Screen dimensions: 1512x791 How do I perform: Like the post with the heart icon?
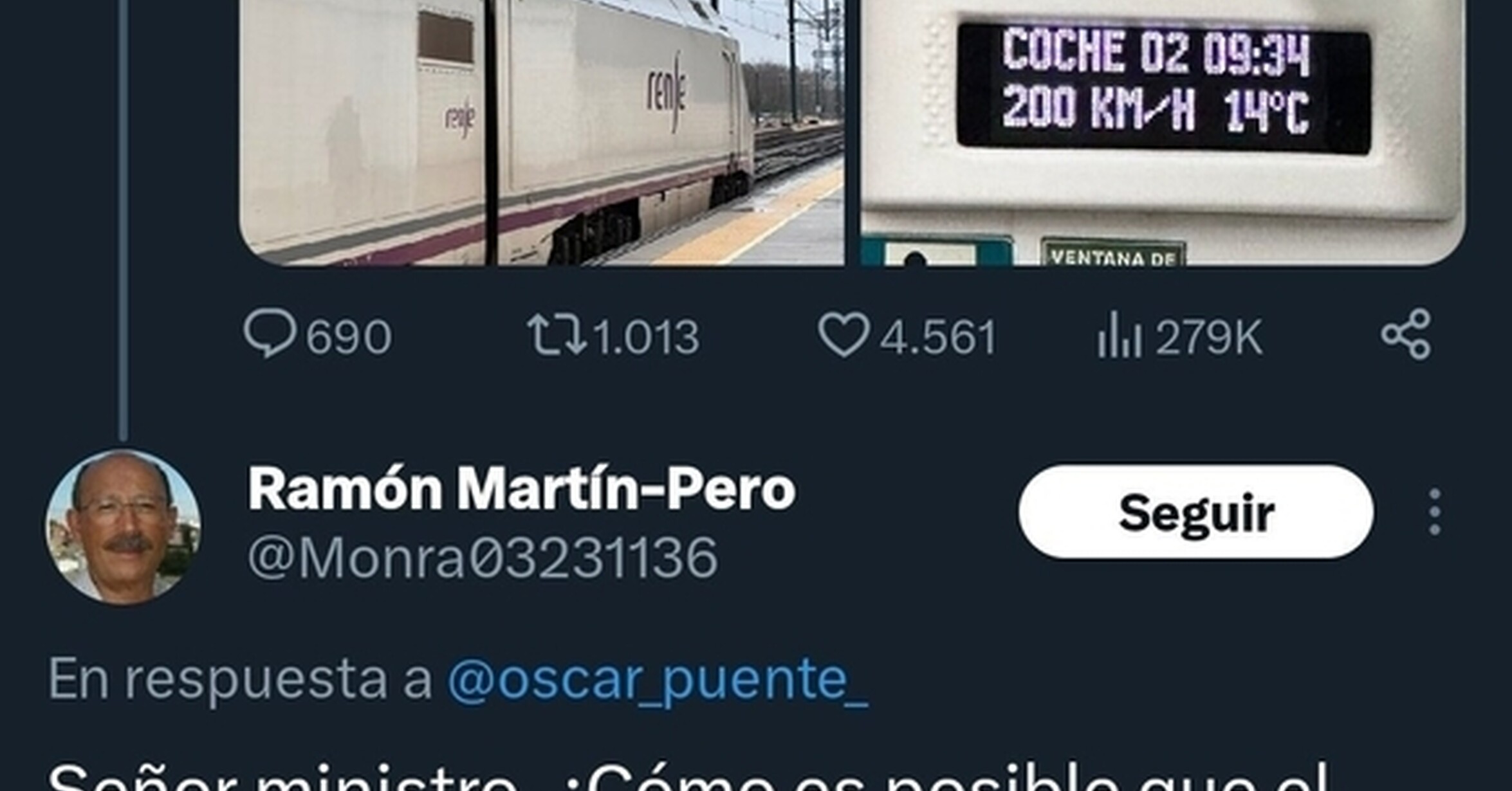(843, 334)
